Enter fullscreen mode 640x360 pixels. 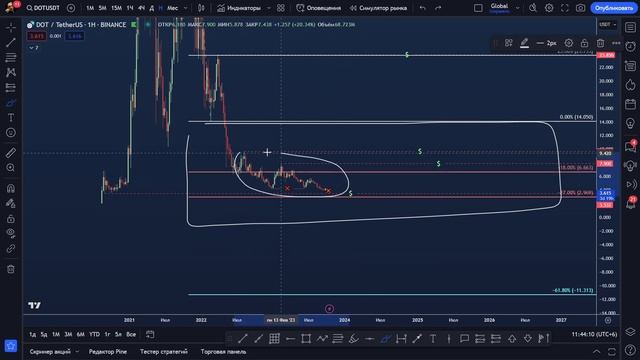pyautogui.click(x=564, y=8)
